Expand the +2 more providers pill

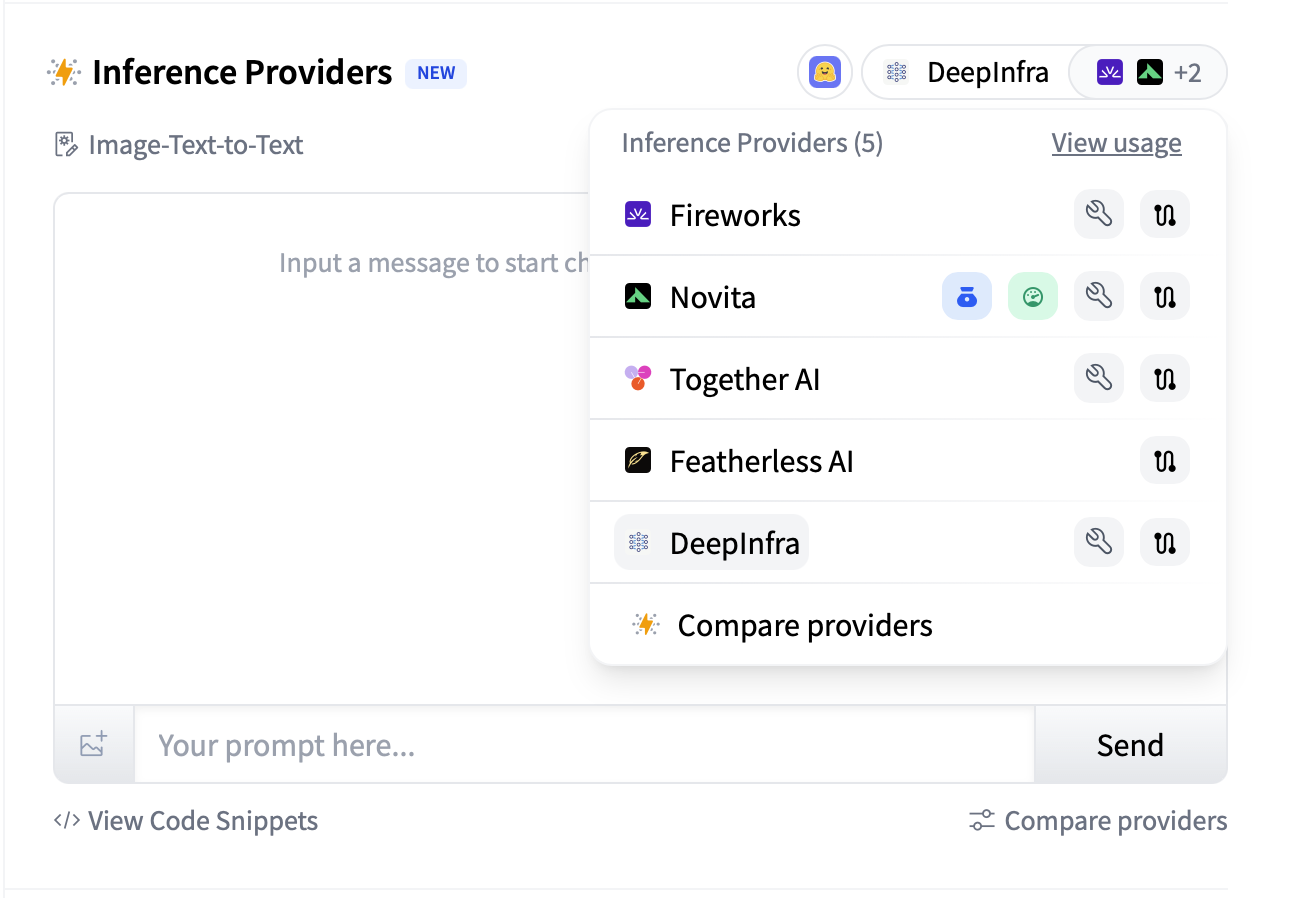click(x=1148, y=73)
